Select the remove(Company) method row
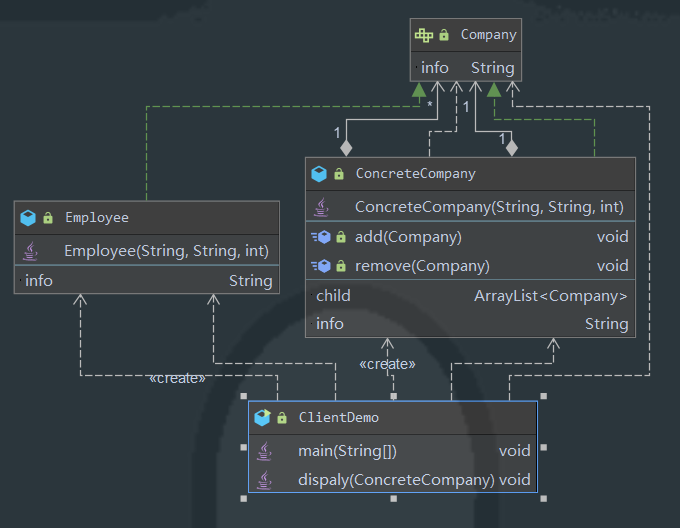This screenshot has width=680, height=528. (471, 266)
